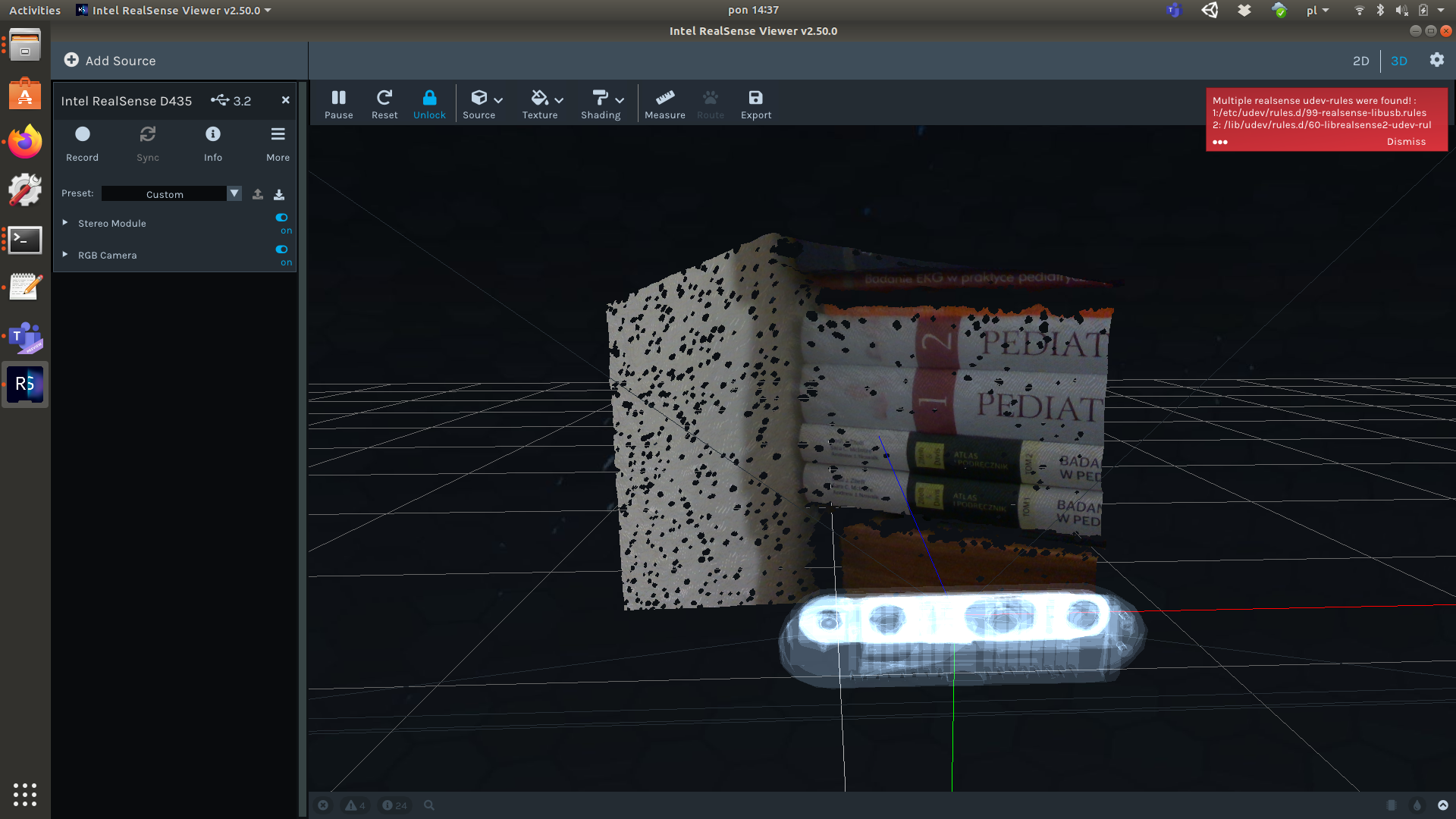This screenshot has height=819, width=1456.
Task: Pause the camera stream
Action: (338, 103)
